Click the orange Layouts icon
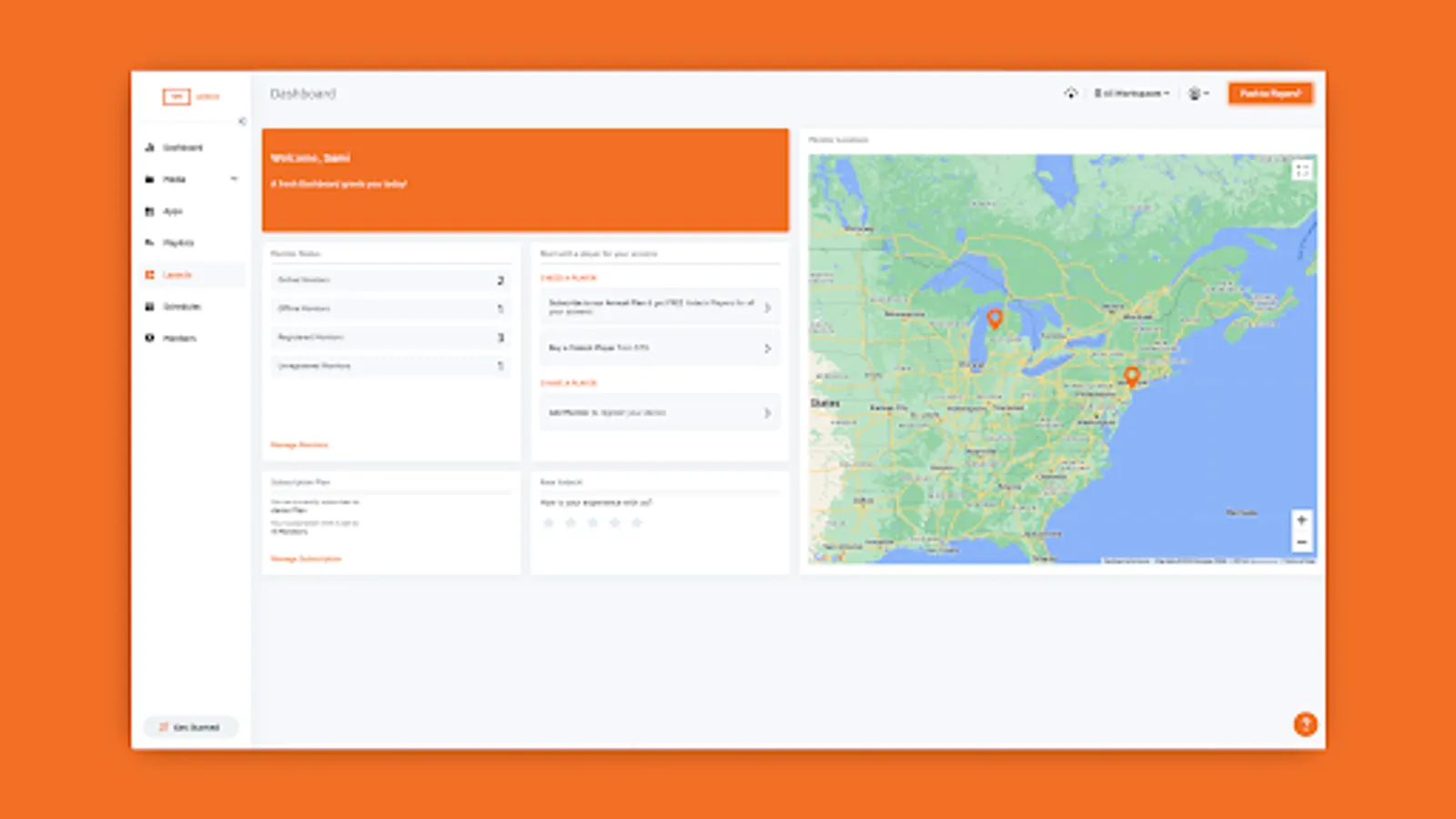This screenshot has height=819, width=1456. pyautogui.click(x=149, y=275)
